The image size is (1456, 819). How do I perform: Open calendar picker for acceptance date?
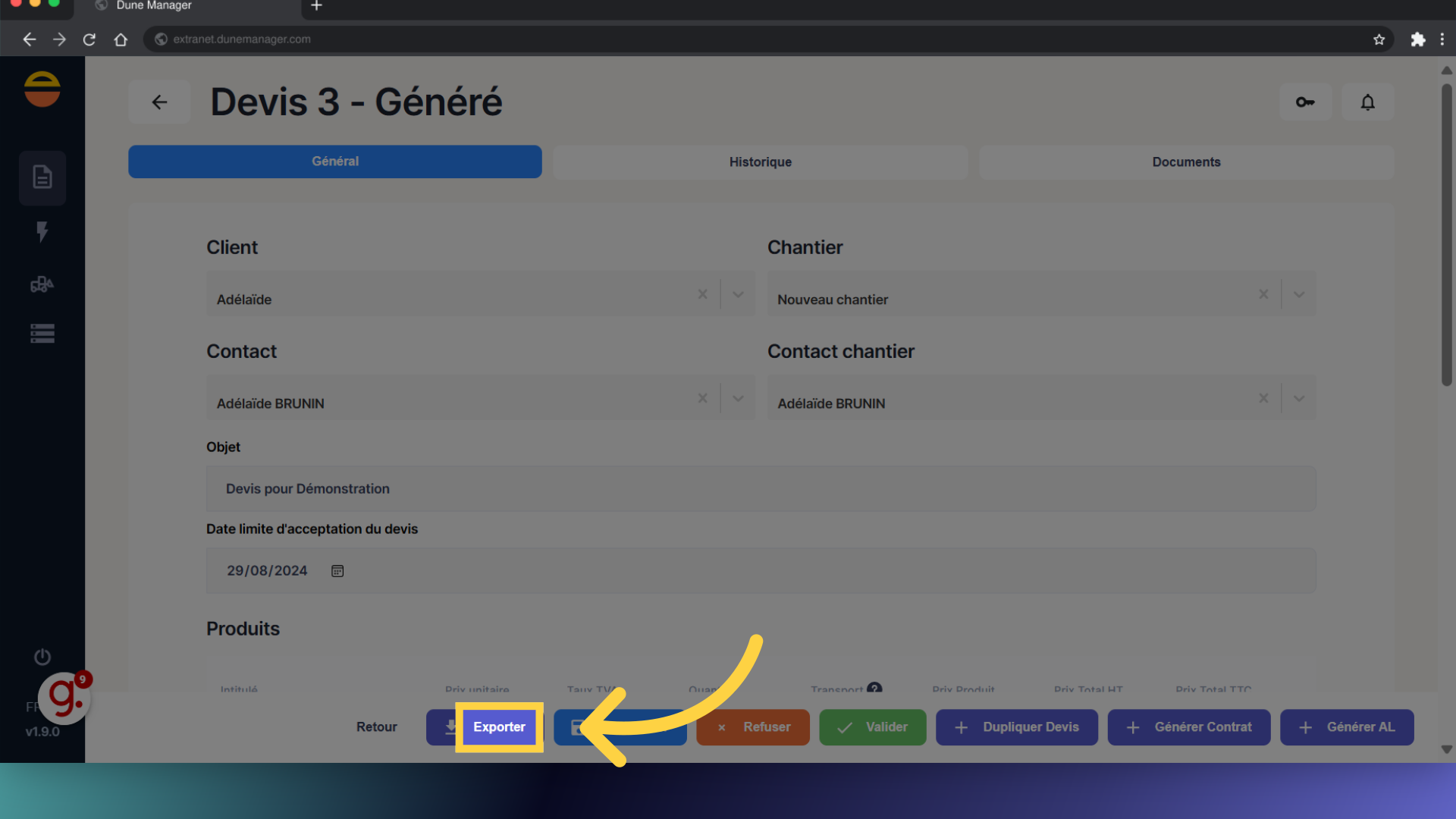337,571
